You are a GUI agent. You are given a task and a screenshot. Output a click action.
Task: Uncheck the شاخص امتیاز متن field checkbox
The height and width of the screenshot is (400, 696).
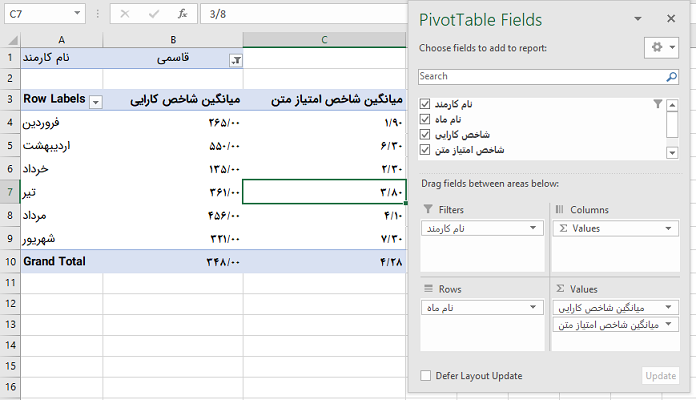426,150
